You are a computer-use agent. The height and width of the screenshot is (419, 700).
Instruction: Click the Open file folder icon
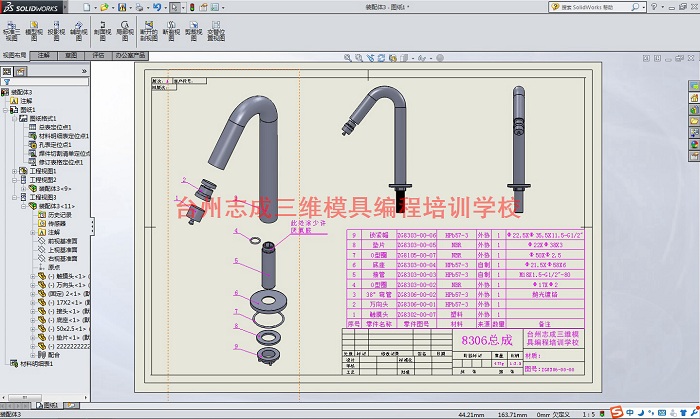coord(104,7)
